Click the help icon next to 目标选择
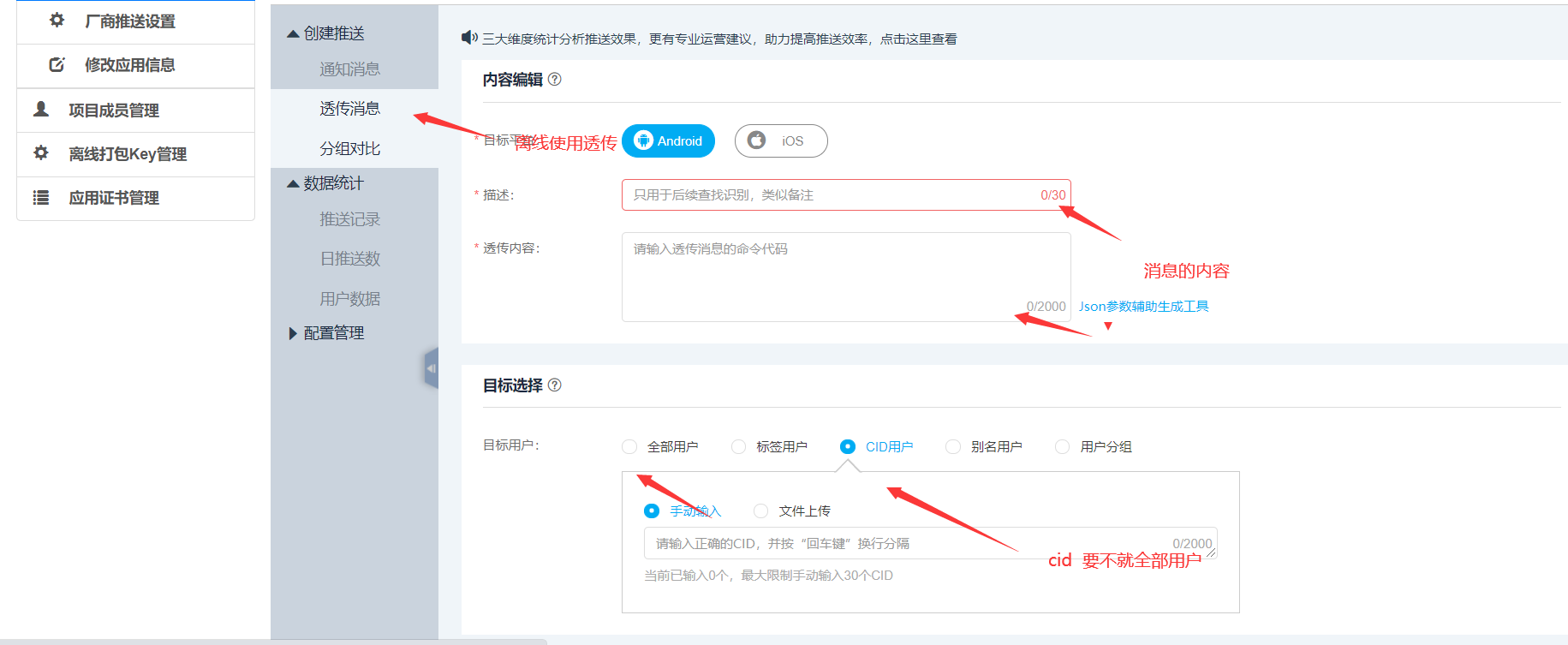Viewport: 1568px width, 645px height. (555, 385)
